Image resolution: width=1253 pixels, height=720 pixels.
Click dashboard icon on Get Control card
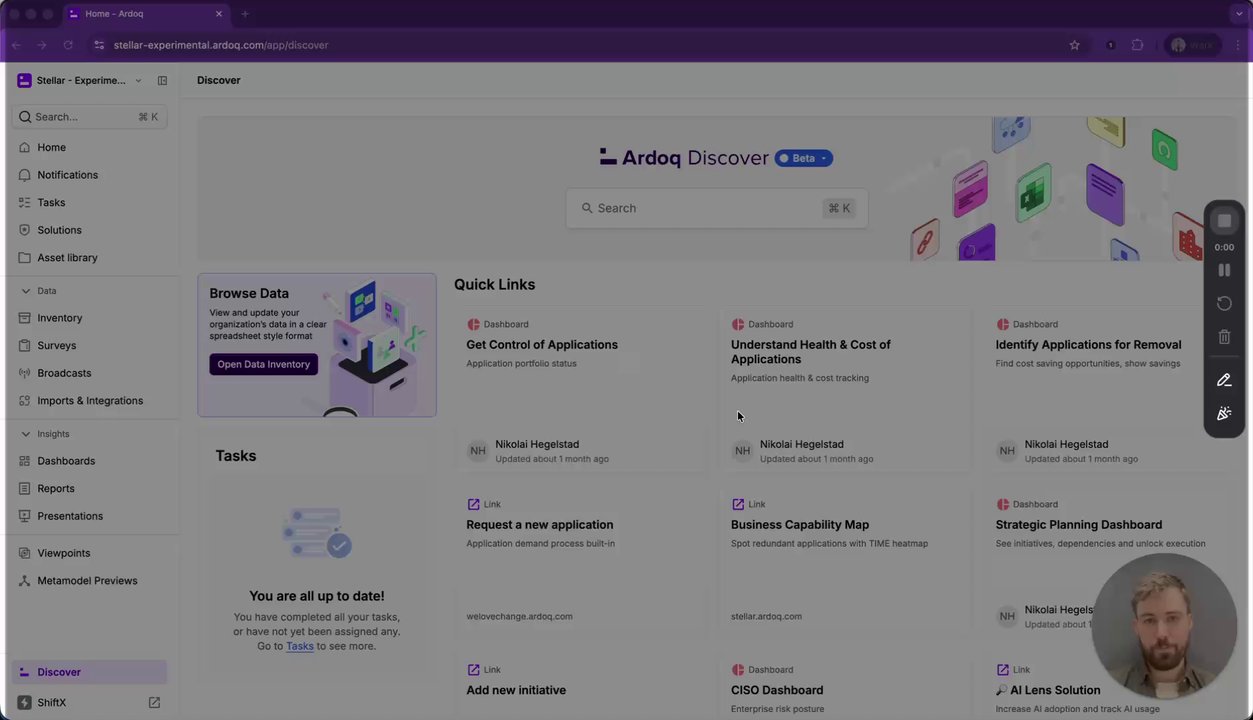pos(473,324)
